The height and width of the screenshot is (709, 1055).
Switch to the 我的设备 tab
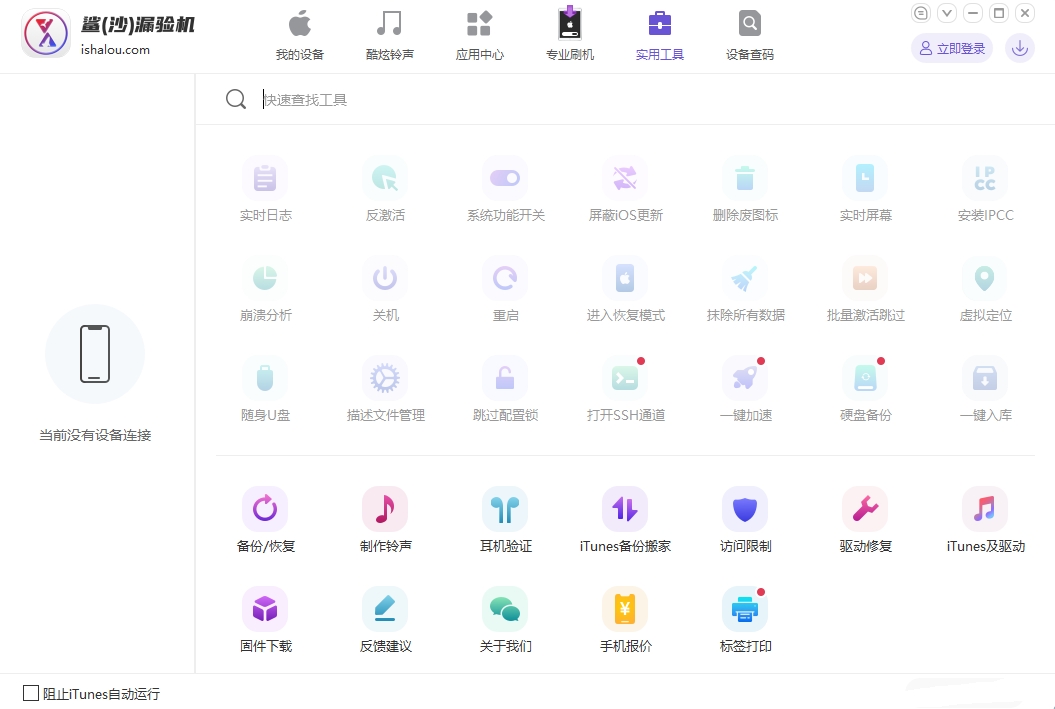click(x=299, y=34)
